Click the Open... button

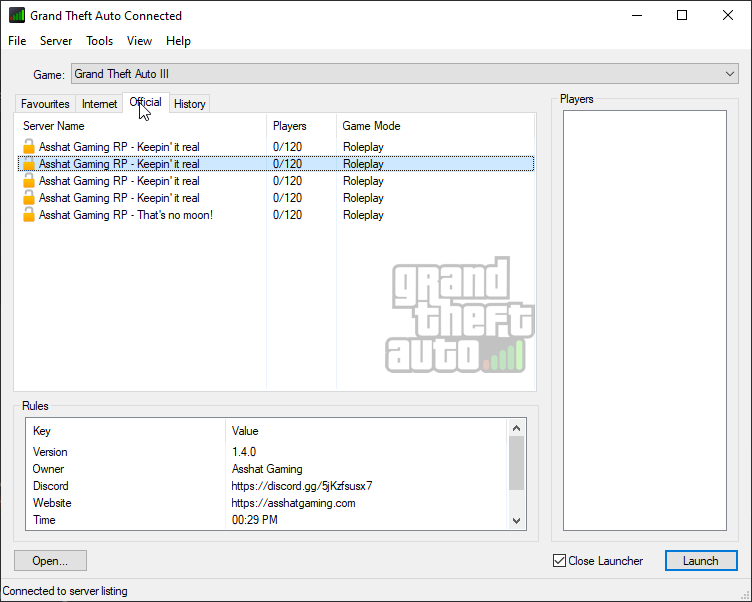(x=50, y=561)
